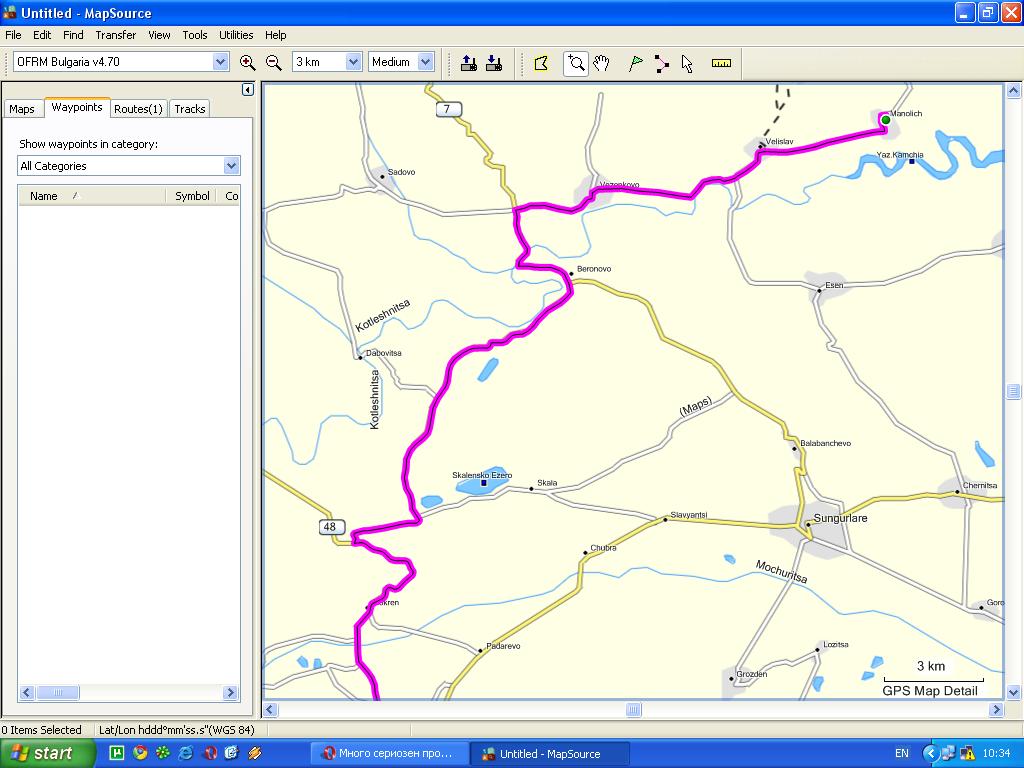Click the route 7 road shield
Screen dimensions: 1024x768
pyautogui.click(x=448, y=109)
